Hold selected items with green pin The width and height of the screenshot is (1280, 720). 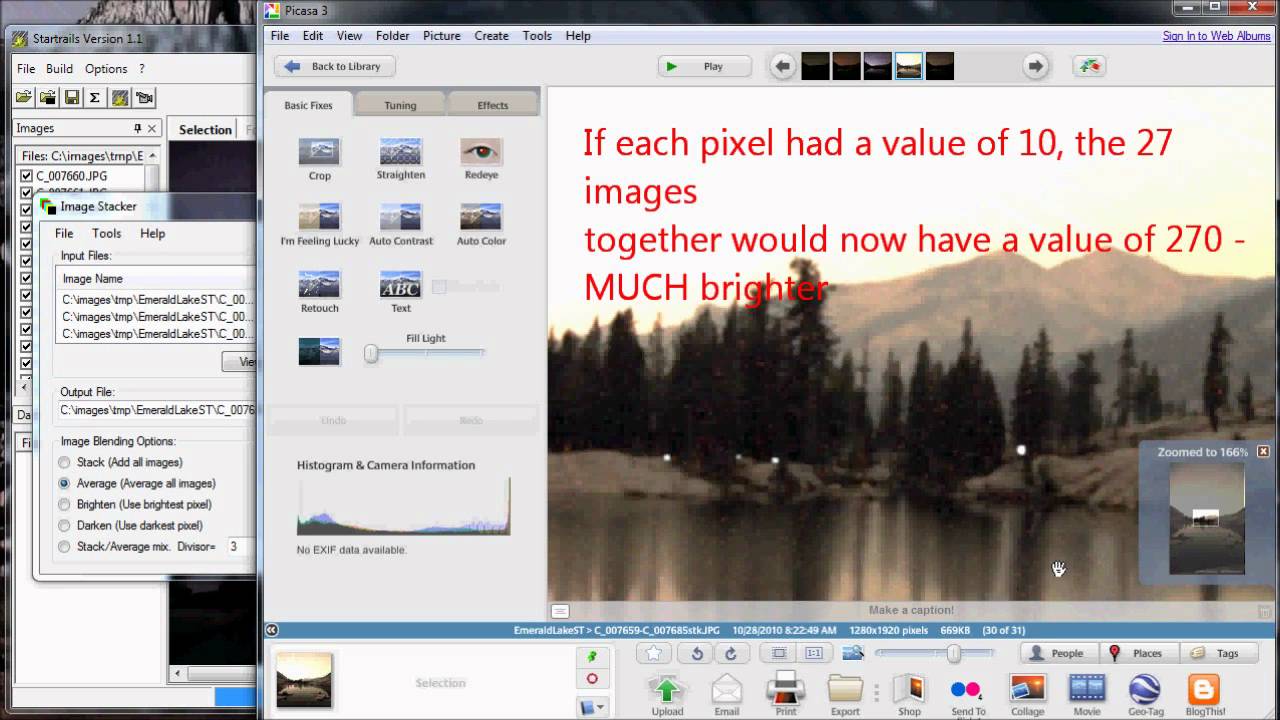click(592, 657)
